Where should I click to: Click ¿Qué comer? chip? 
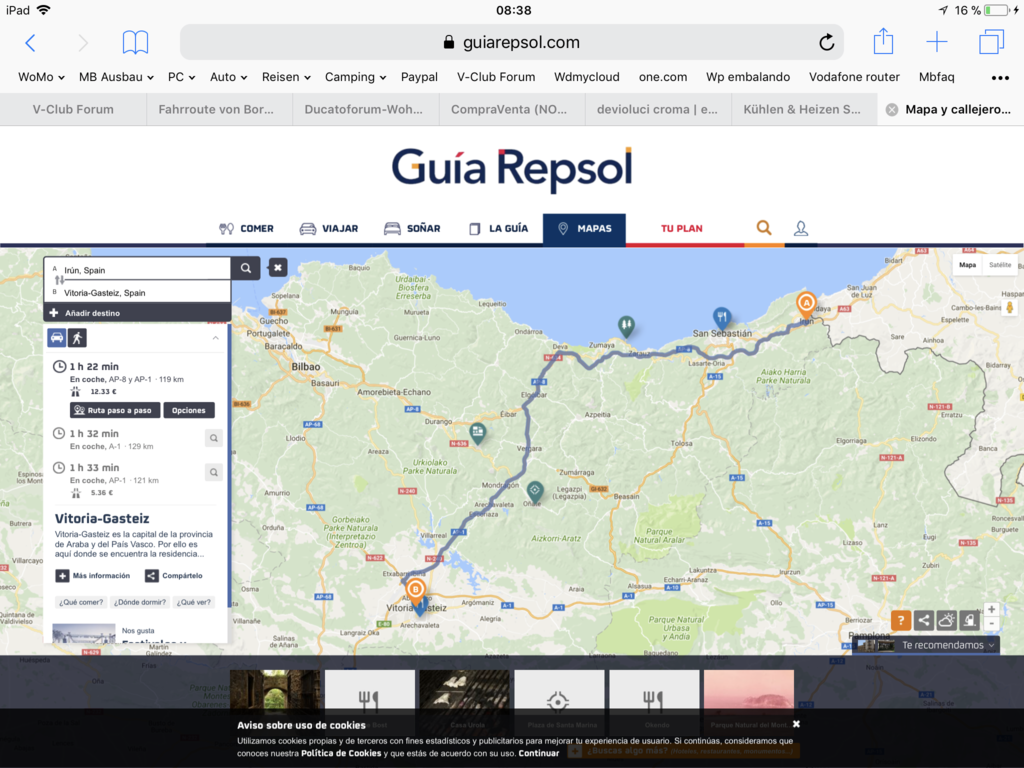pyautogui.click(x=81, y=602)
